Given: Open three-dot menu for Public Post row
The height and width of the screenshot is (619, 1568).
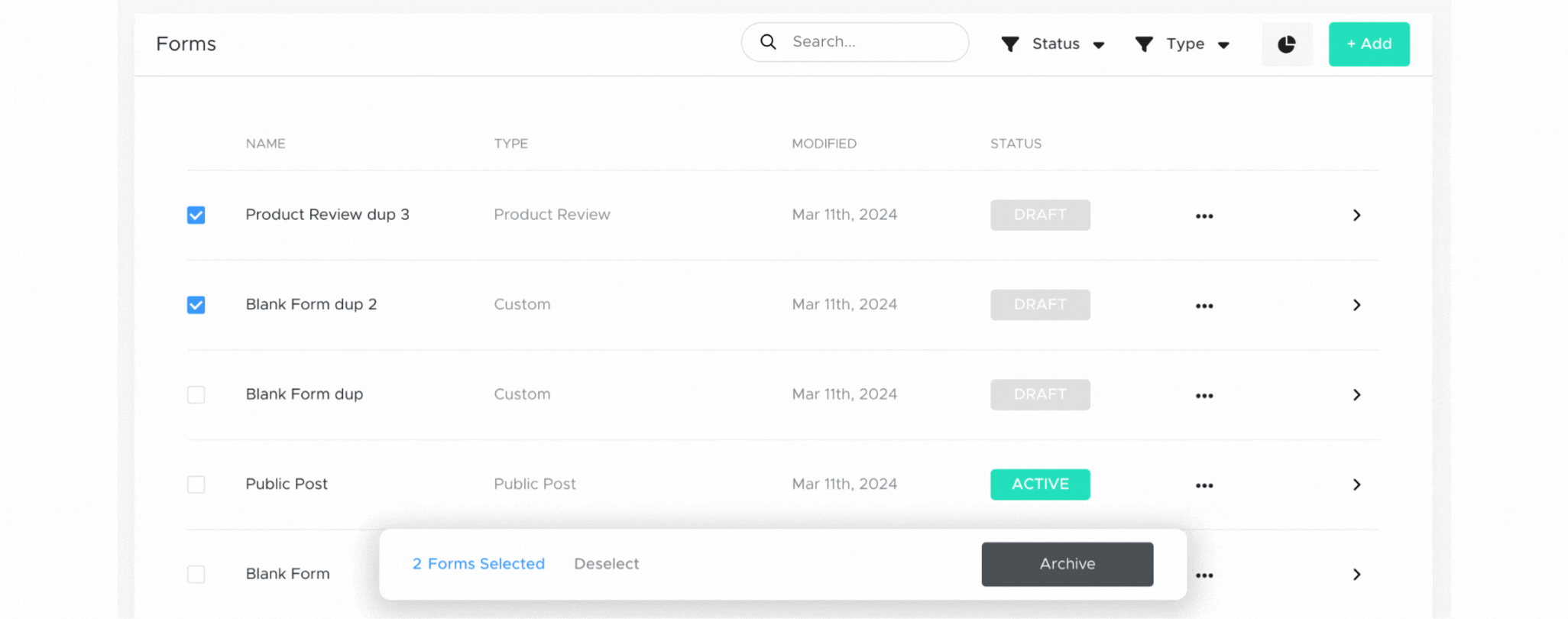Looking at the screenshot, I should point(1204,485).
